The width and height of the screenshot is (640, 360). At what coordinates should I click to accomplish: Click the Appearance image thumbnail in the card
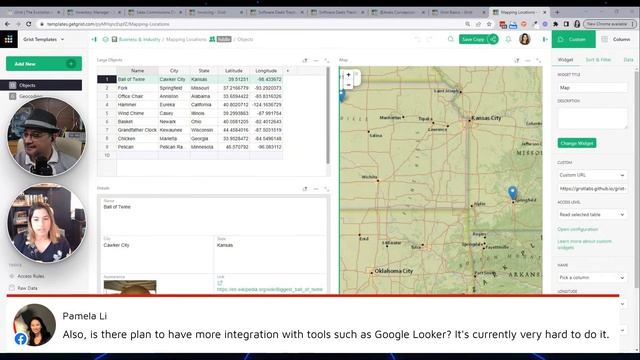coord(130,287)
